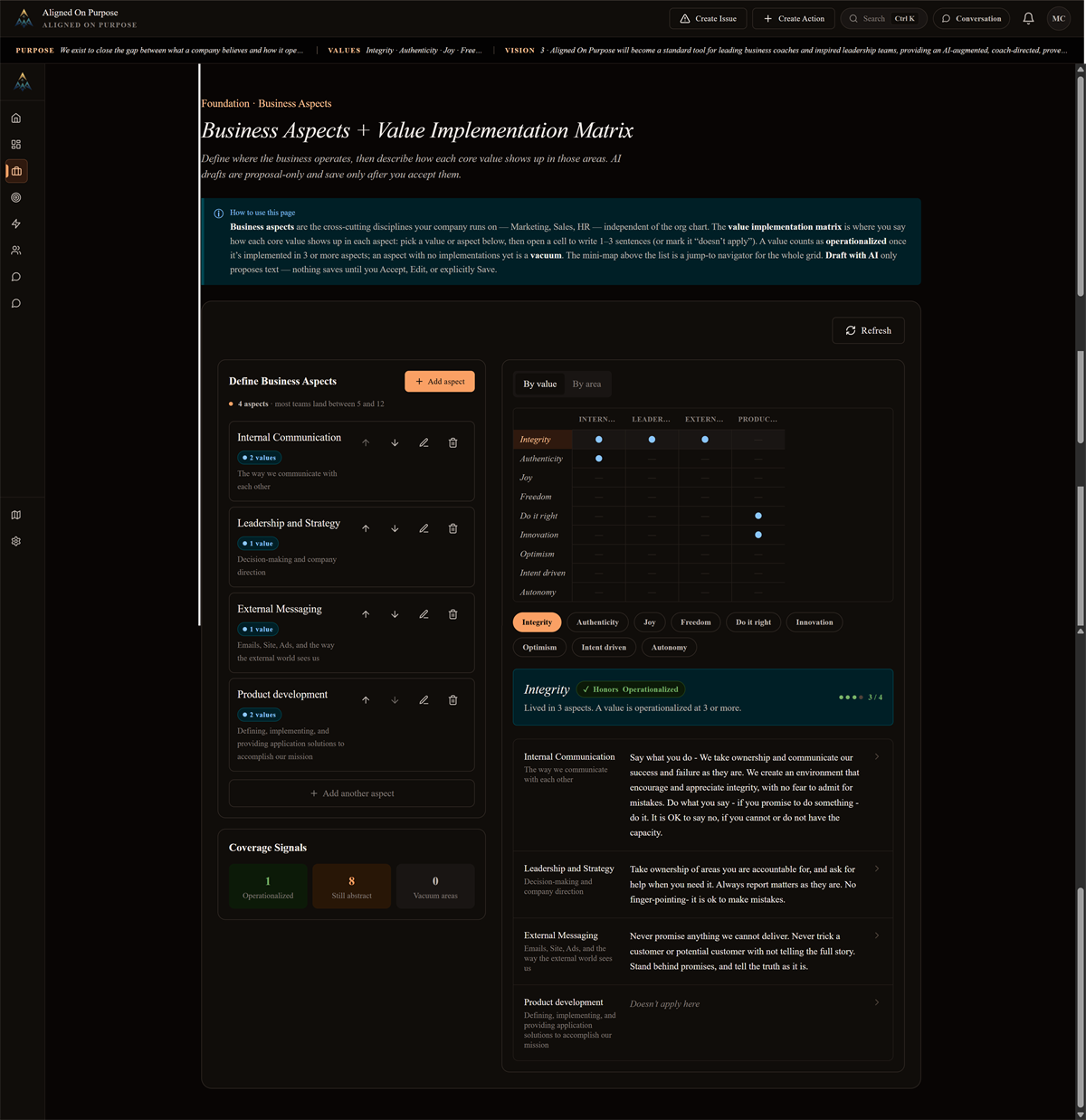
Task: Expand the Internal Communication integrity row chevron
Action: (876, 756)
